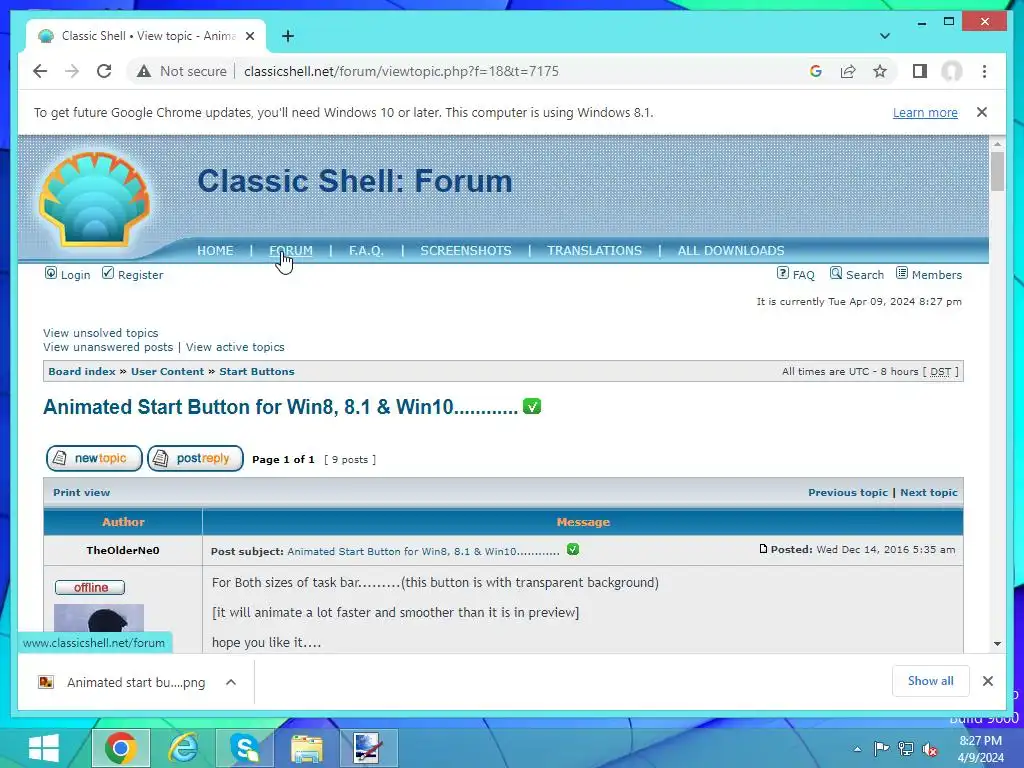Click the Windows Start button
1024x768 pixels.
(x=44, y=748)
